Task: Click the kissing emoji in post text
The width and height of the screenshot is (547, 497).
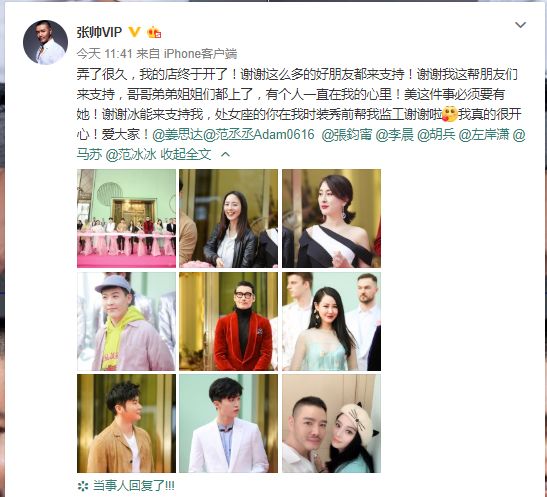Action: pos(450,114)
